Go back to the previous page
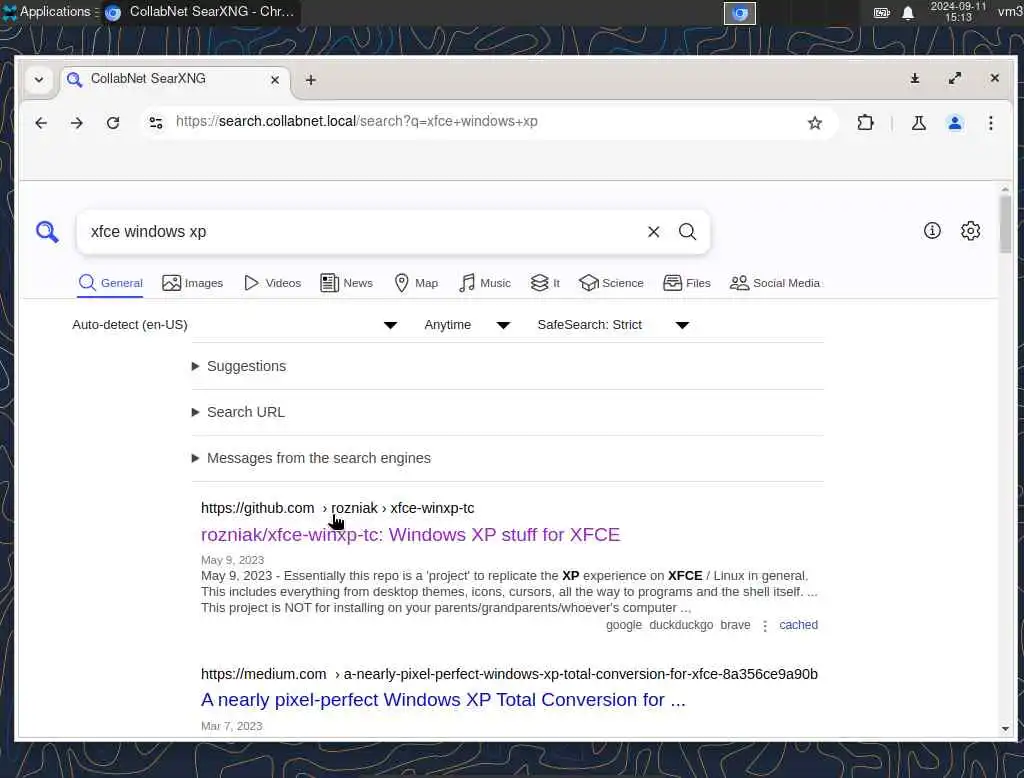The image size is (1024, 778). pyautogui.click(x=41, y=123)
